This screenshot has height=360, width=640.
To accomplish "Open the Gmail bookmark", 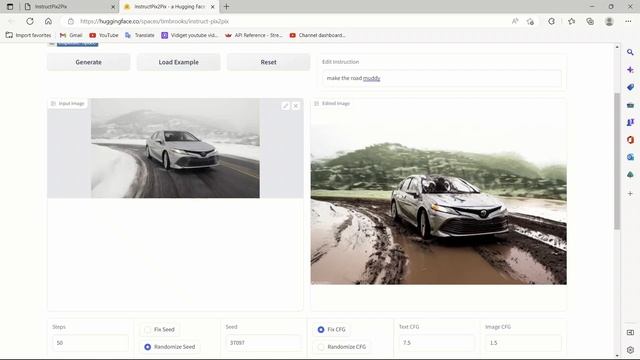I will 71,35.
